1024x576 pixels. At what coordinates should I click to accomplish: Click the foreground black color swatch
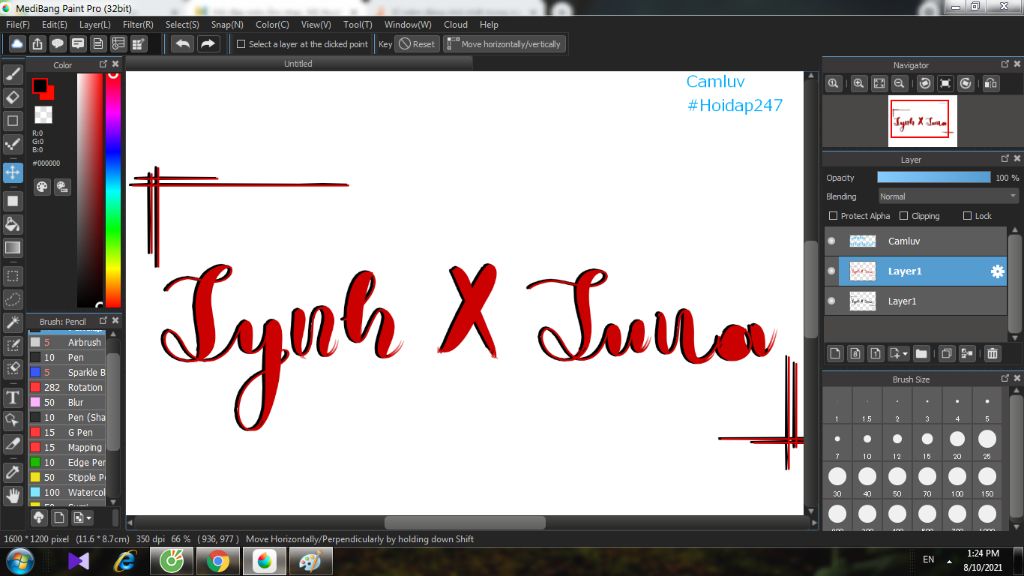(39, 86)
